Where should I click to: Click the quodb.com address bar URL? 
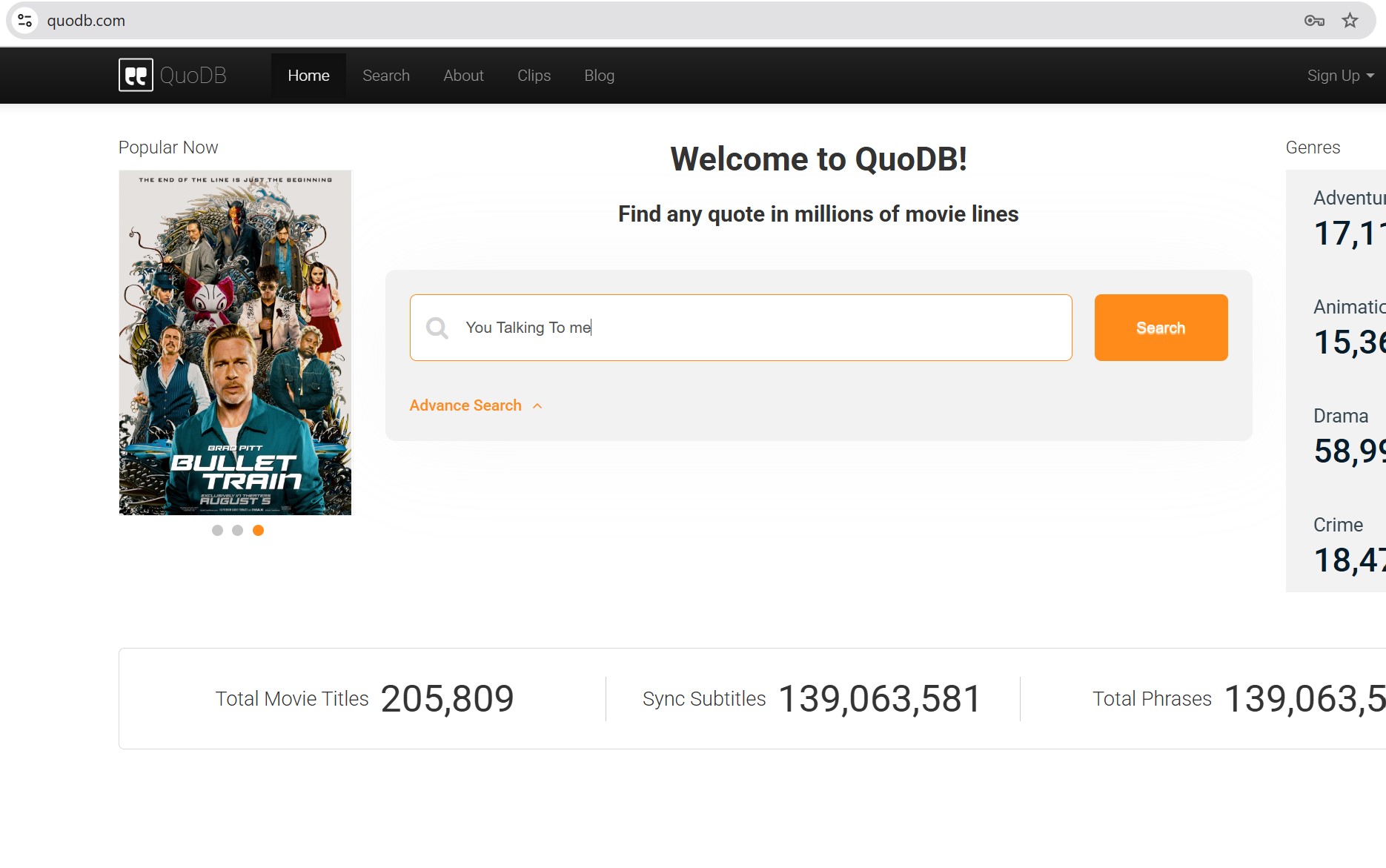86,21
